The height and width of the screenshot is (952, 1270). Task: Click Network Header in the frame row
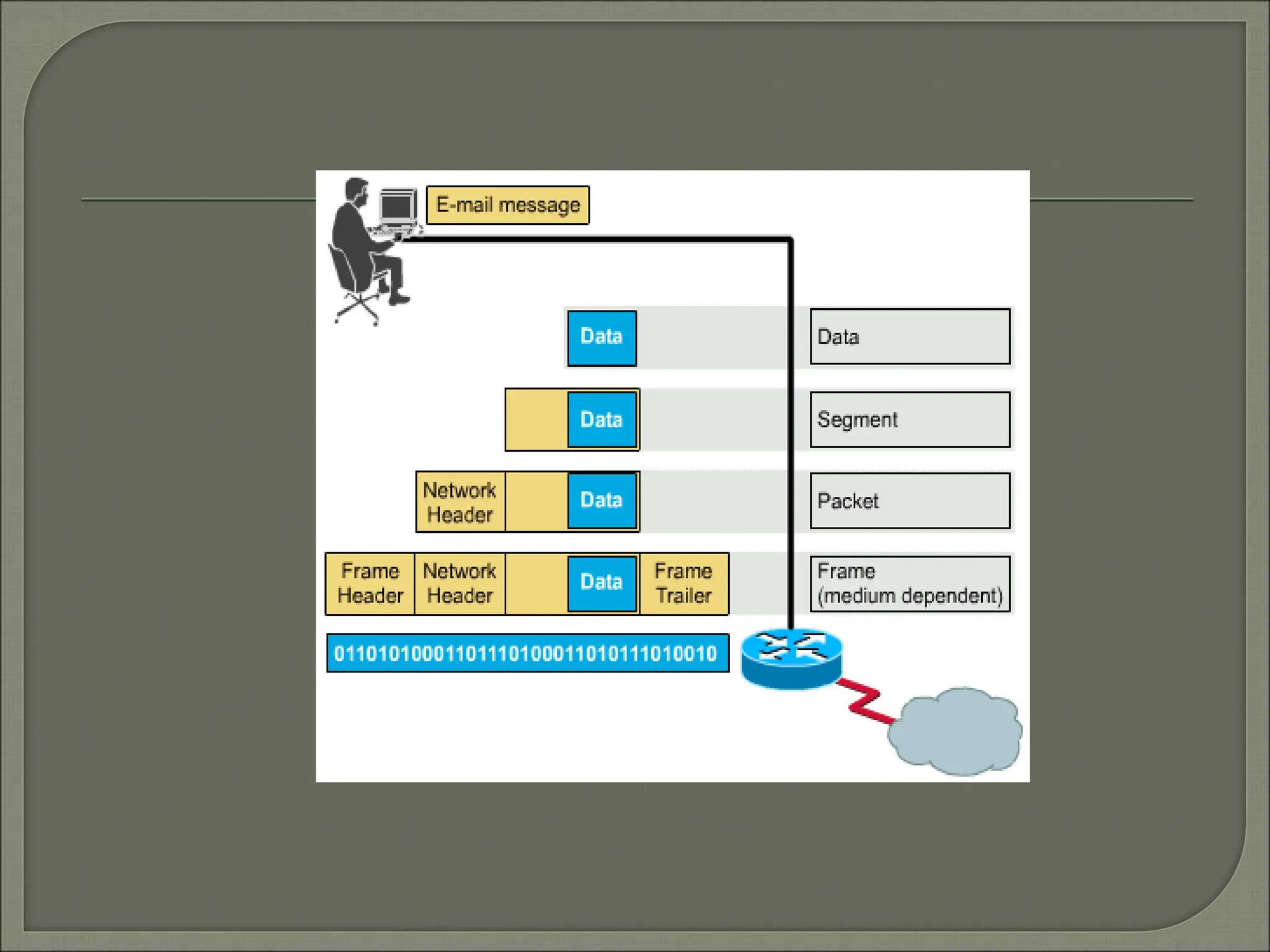click(x=460, y=583)
